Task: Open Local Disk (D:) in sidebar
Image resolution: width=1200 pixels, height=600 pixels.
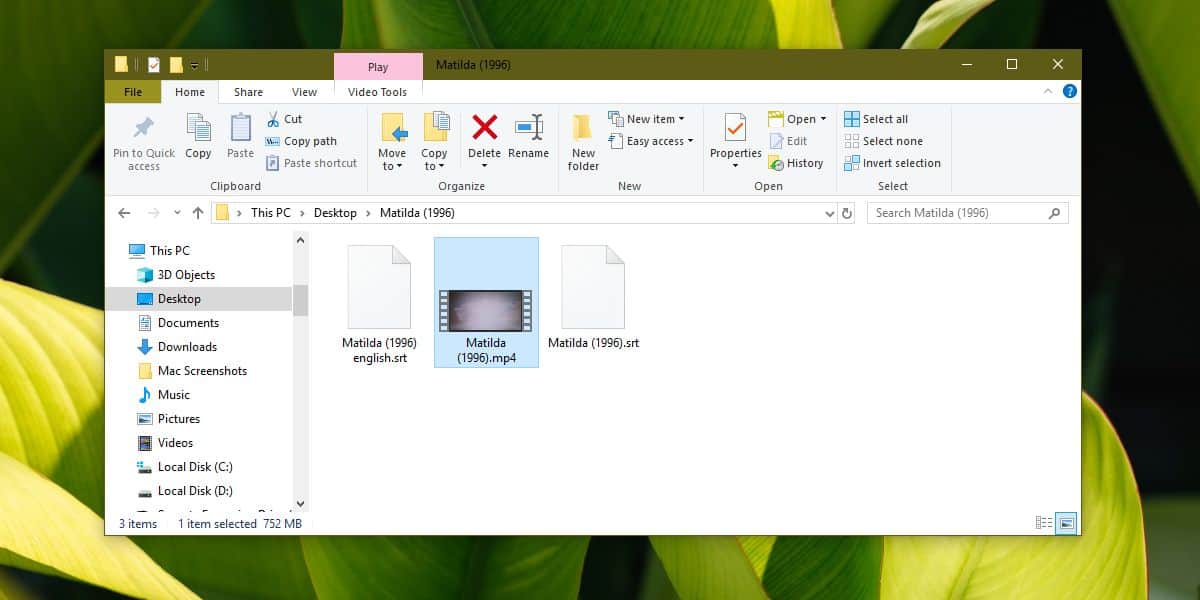Action: 184,491
